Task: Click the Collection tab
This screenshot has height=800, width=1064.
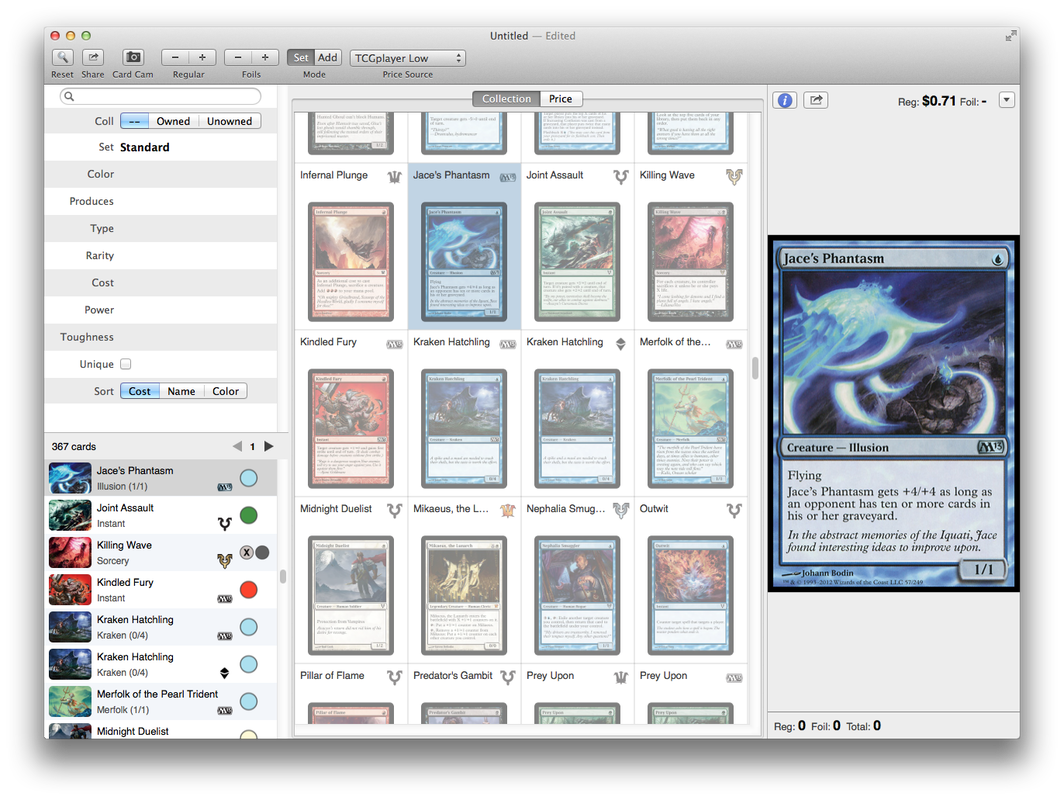Action: tap(507, 98)
